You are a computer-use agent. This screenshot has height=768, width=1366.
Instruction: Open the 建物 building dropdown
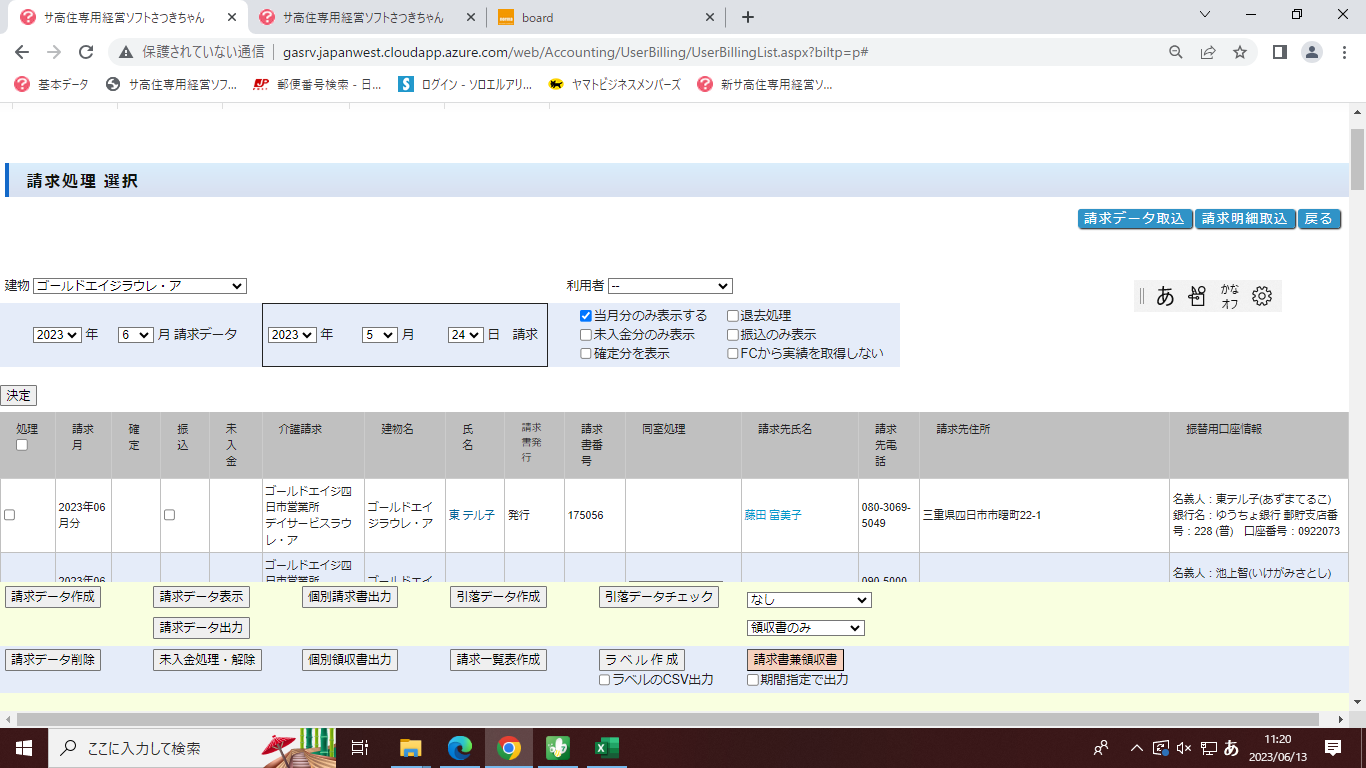139,286
